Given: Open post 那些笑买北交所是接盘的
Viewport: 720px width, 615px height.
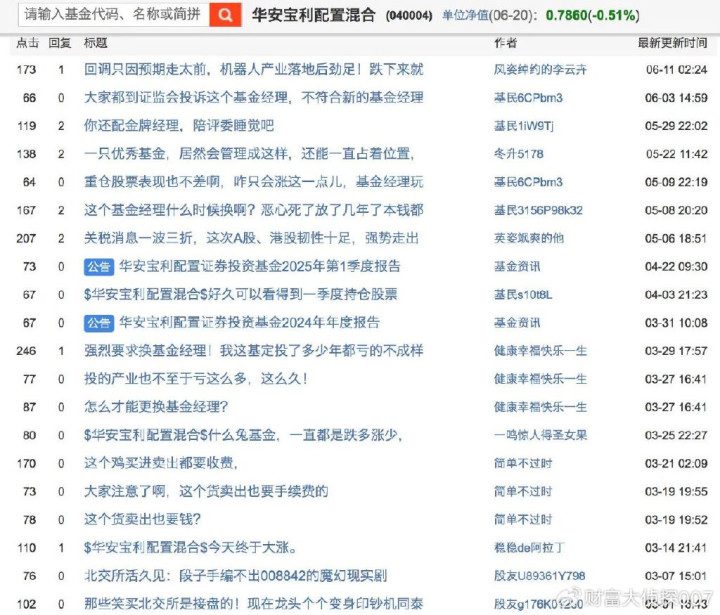Looking at the screenshot, I should coord(253,604).
